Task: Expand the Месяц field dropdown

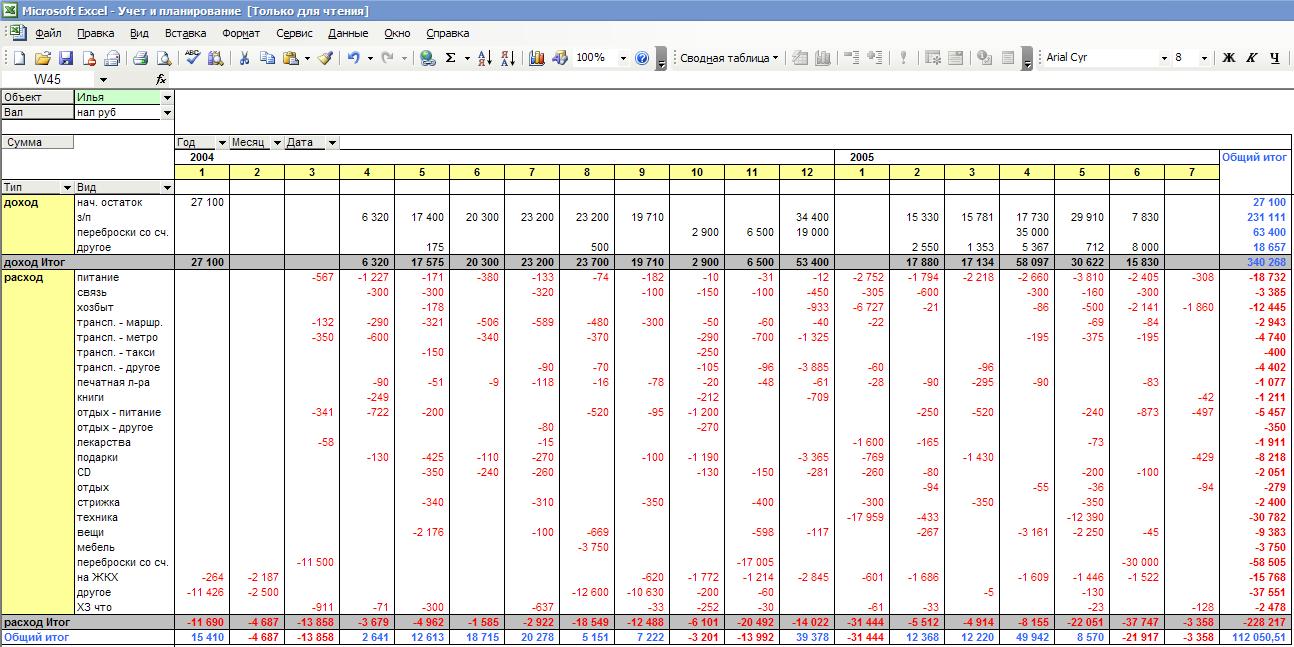Action: (x=275, y=143)
